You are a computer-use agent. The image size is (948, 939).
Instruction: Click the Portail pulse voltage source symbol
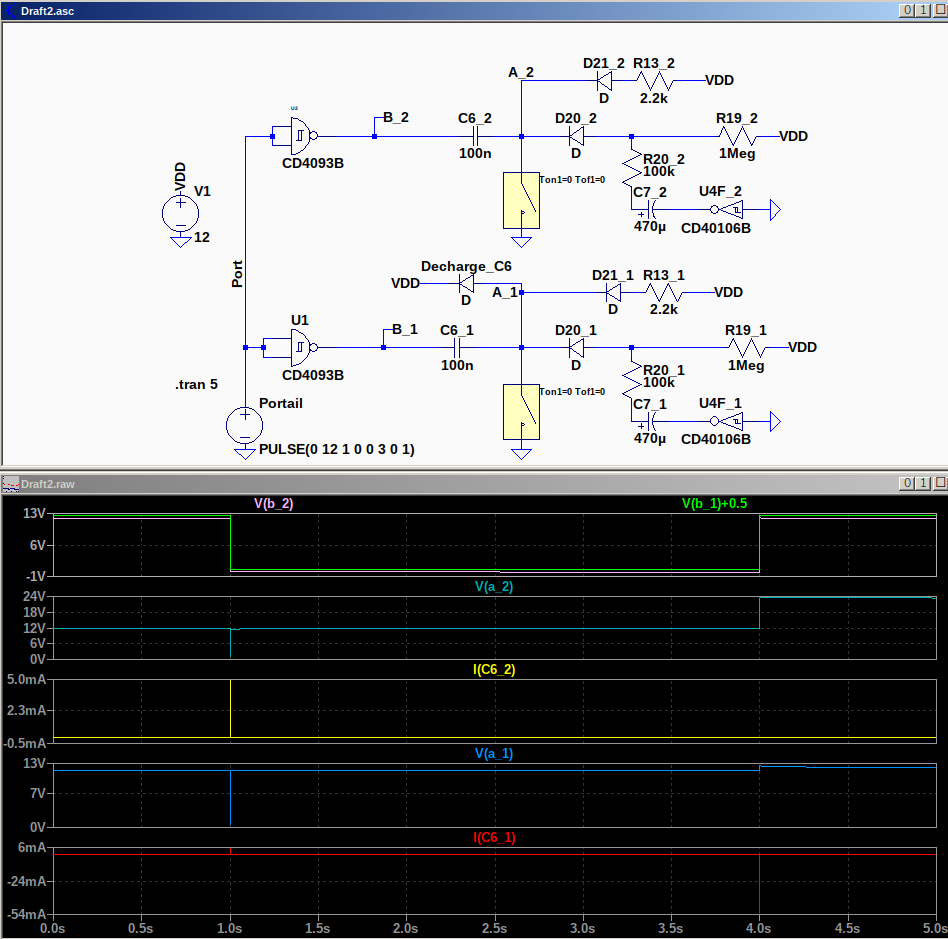[x=244, y=426]
